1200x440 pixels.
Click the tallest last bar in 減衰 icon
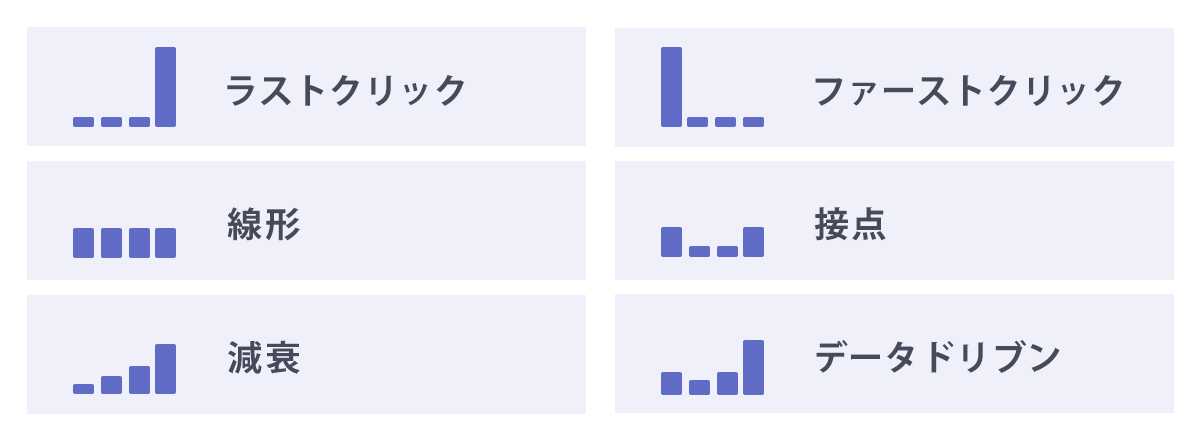[166, 369]
